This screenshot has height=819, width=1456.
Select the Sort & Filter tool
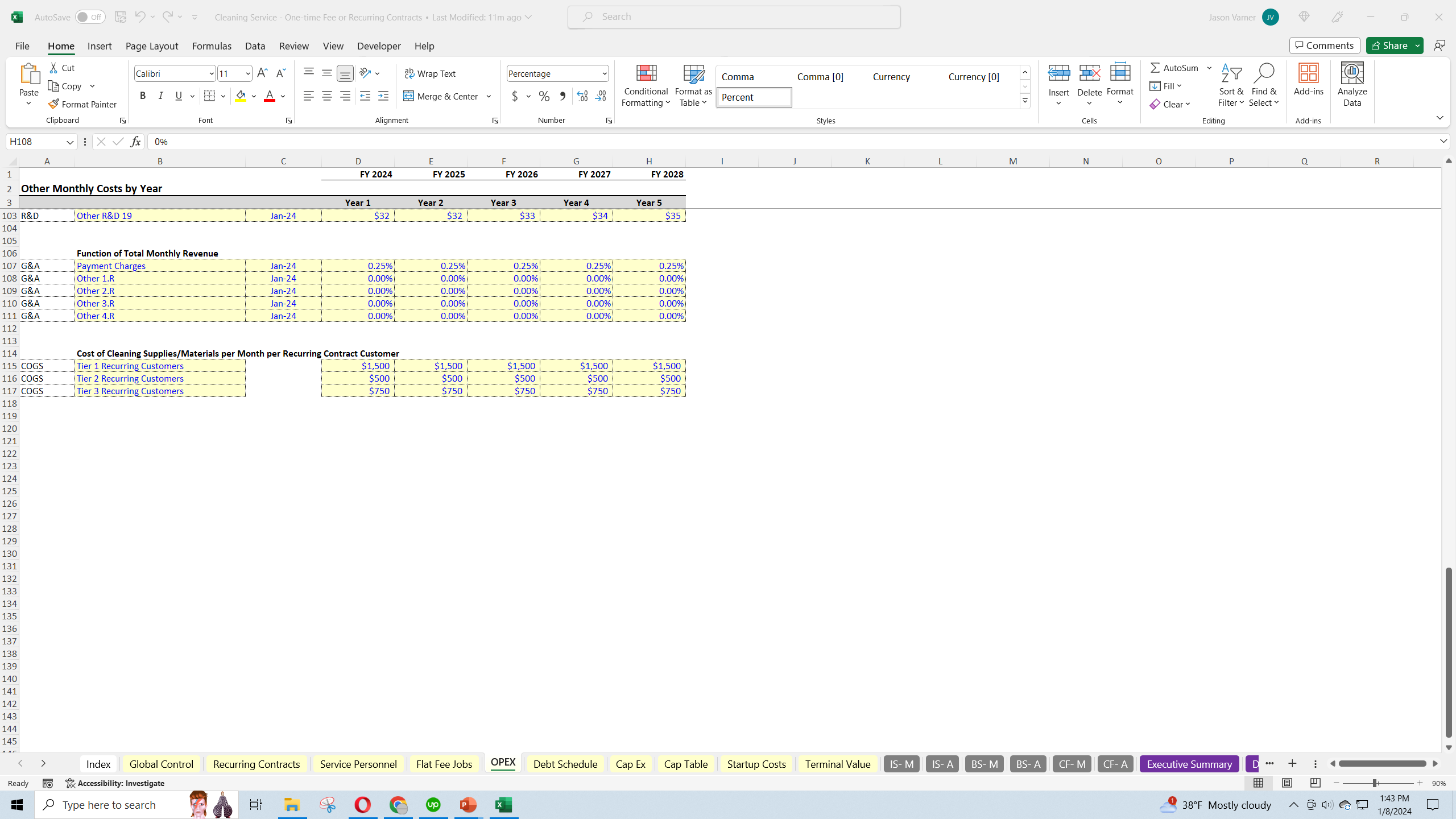(1230, 84)
